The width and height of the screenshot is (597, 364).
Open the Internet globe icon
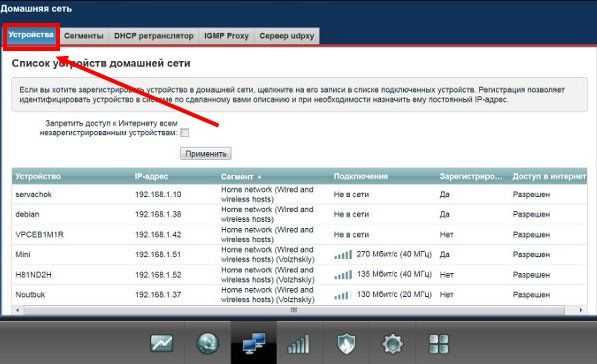(208, 343)
